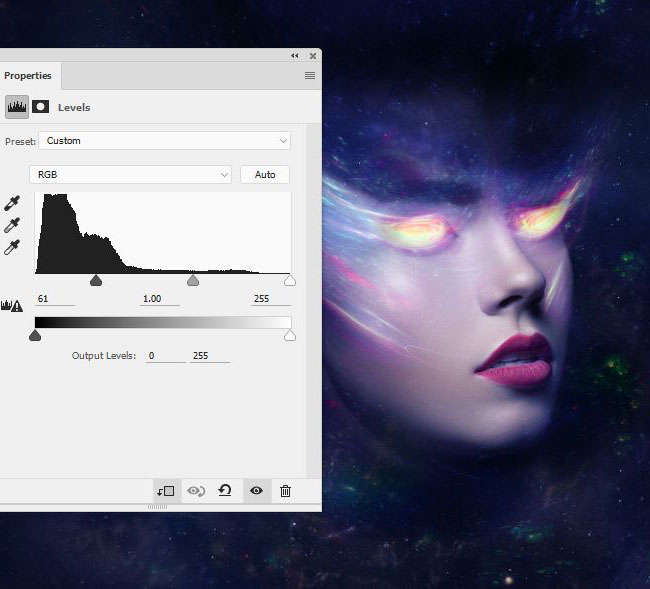Select the layer mask icon
The width and height of the screenshot is (650, 589).
click(41, 107)
